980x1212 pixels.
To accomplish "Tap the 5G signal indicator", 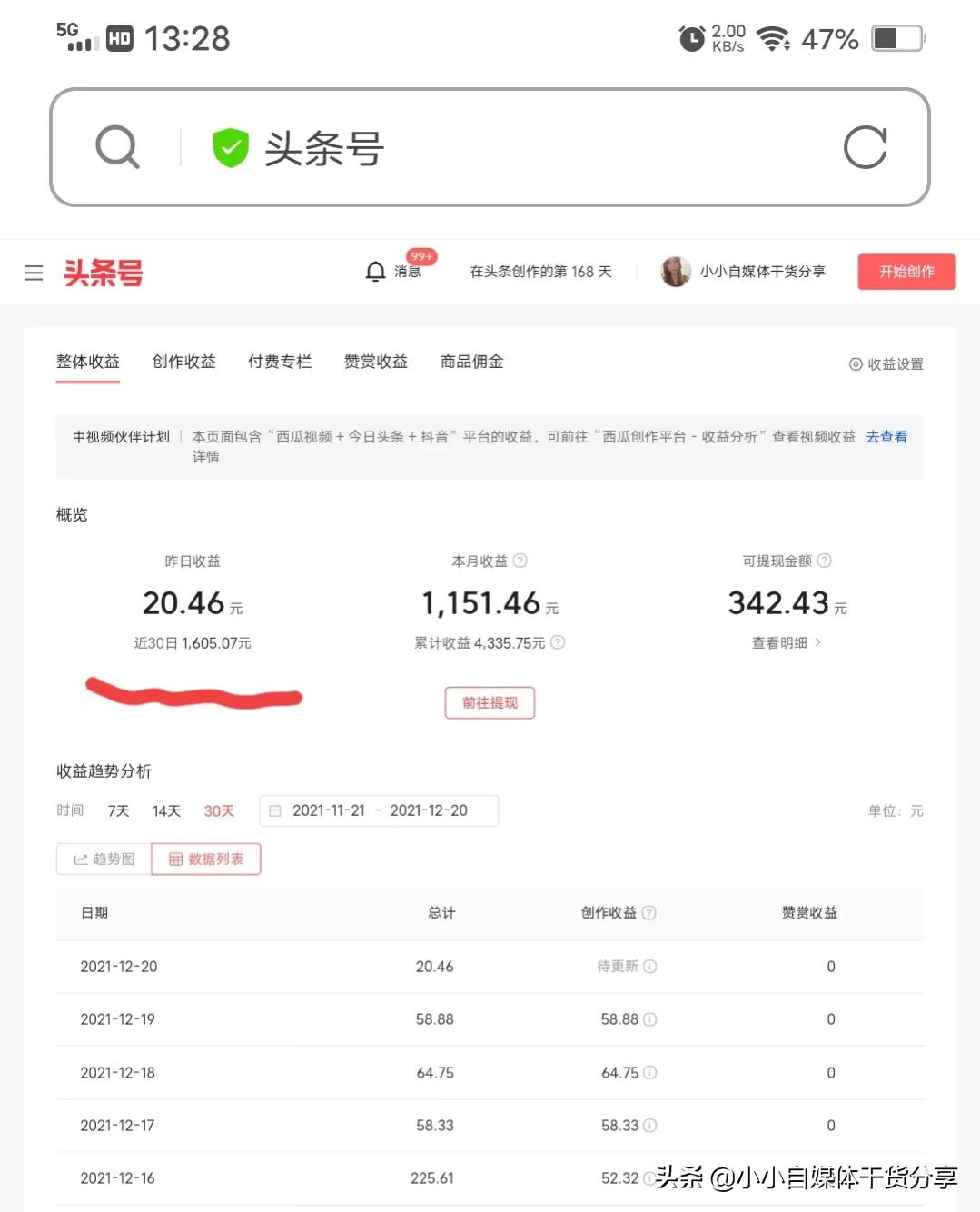I will pos(77,36).
